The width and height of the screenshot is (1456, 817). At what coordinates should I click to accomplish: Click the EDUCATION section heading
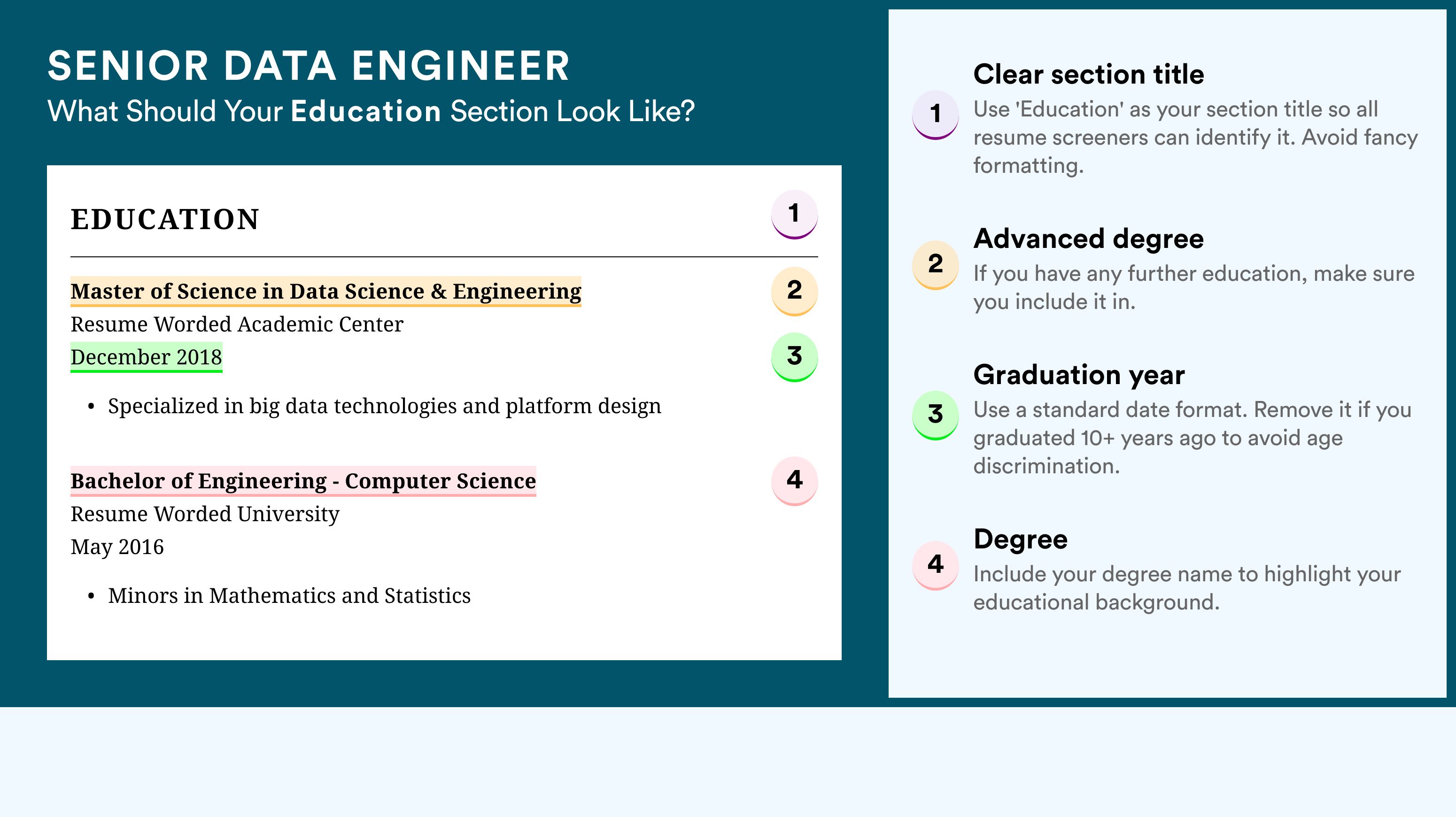tap(165, 219)
